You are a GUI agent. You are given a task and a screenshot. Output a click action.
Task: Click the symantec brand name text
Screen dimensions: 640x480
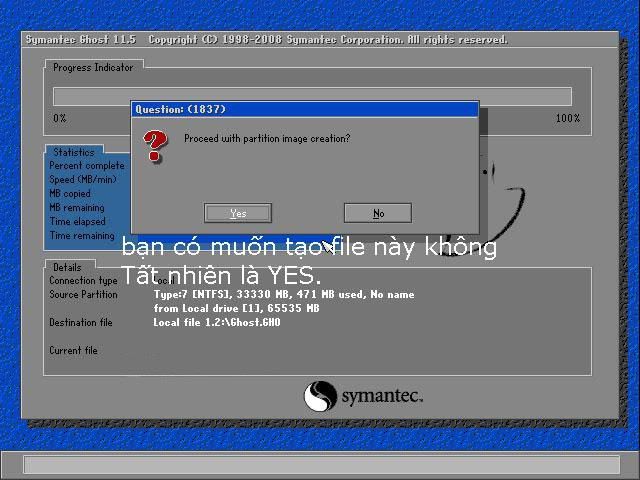[382, 397]
